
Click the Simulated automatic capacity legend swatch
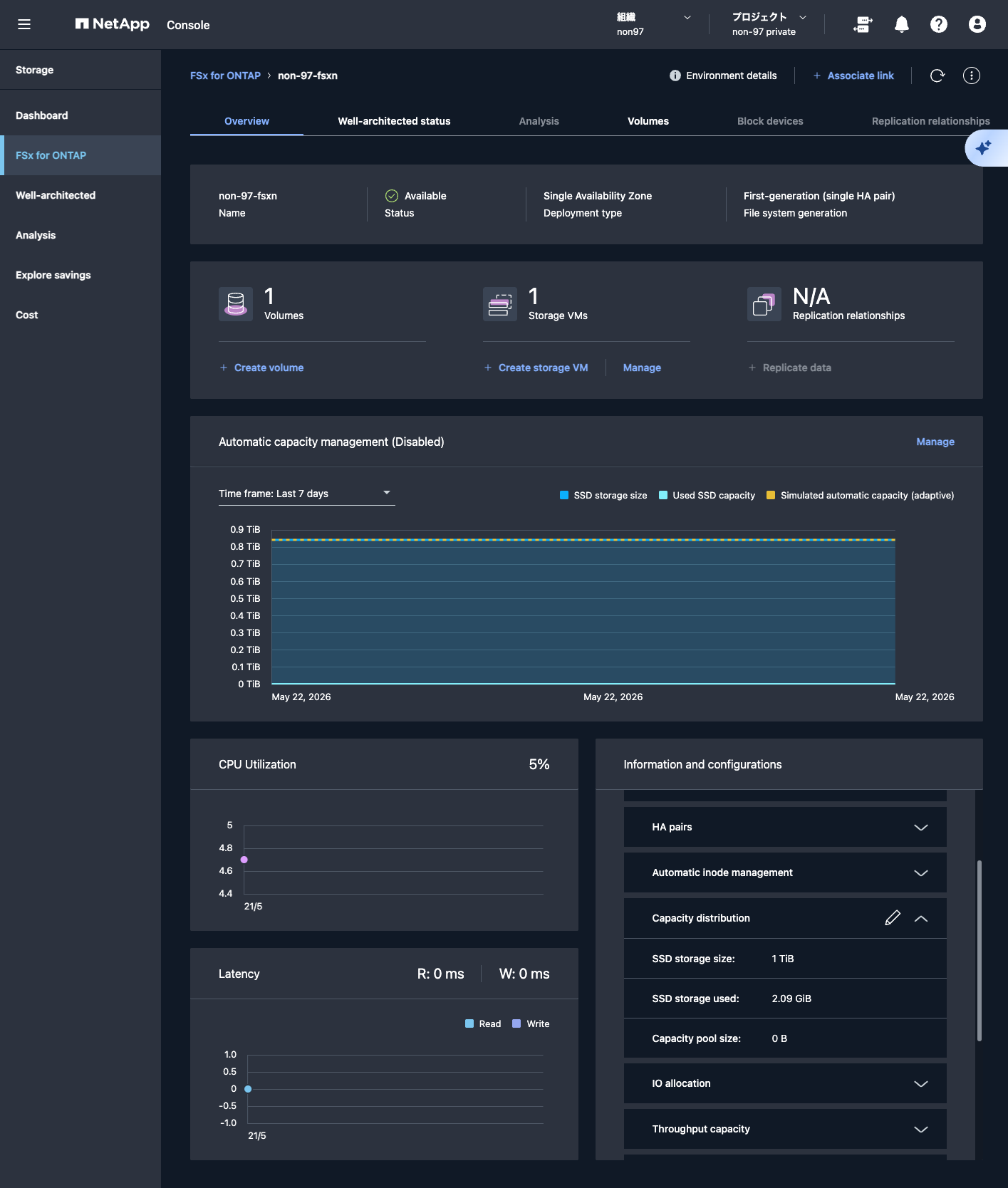[x=771, y=495]
